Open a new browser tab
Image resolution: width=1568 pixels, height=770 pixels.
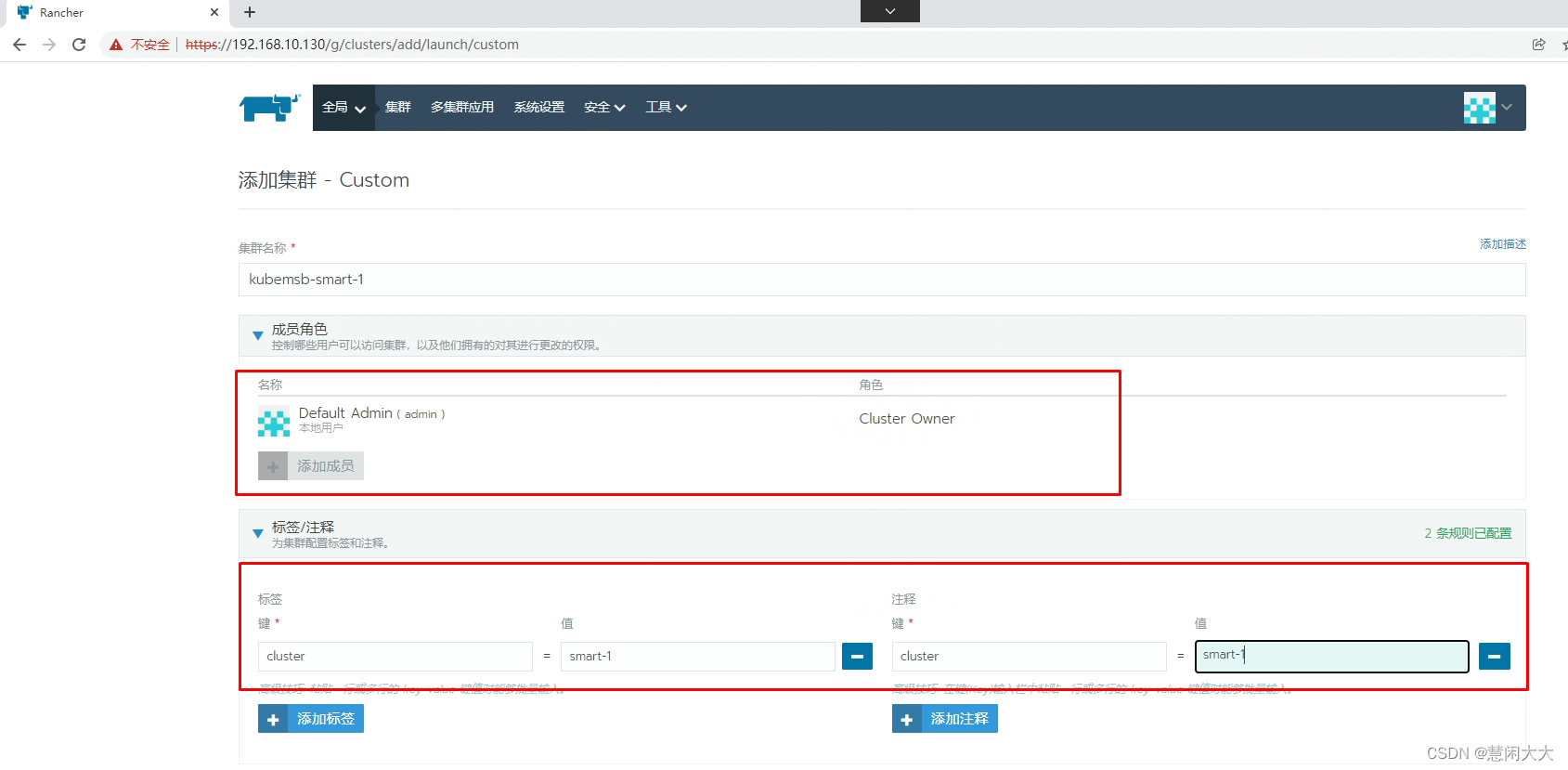pos(249,12)
